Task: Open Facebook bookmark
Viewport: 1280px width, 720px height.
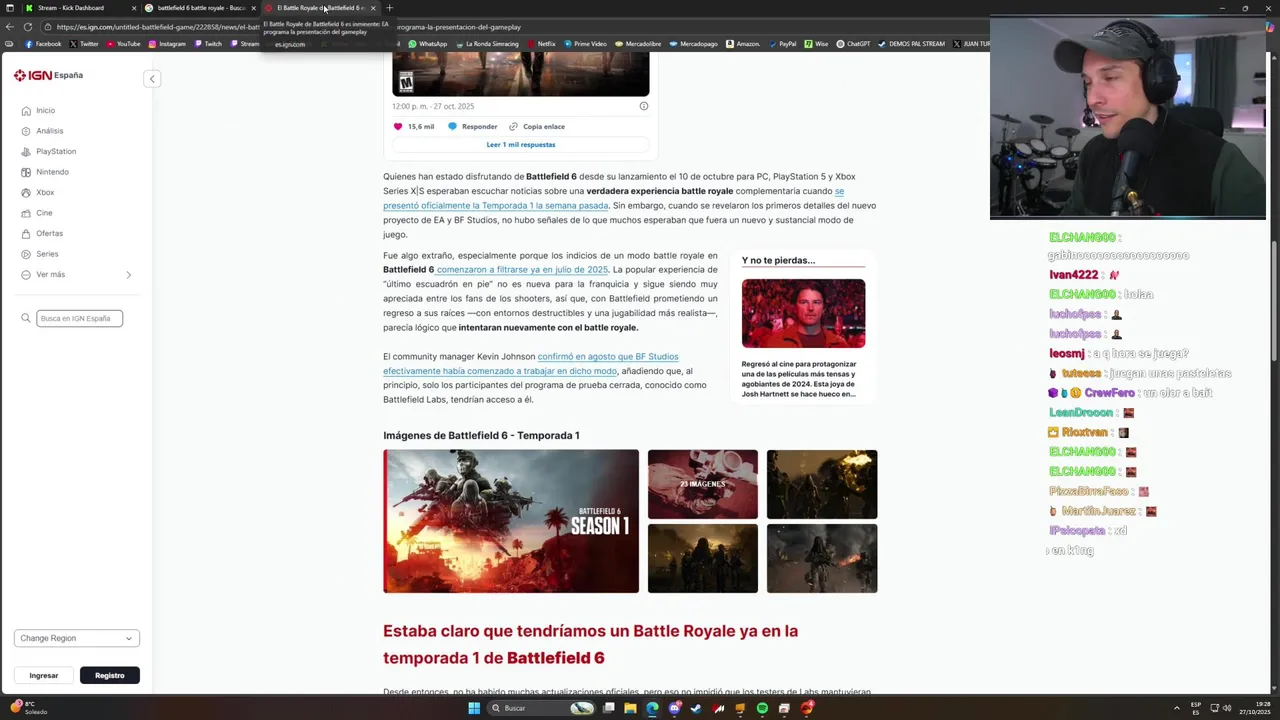Action: coord(42,44)
